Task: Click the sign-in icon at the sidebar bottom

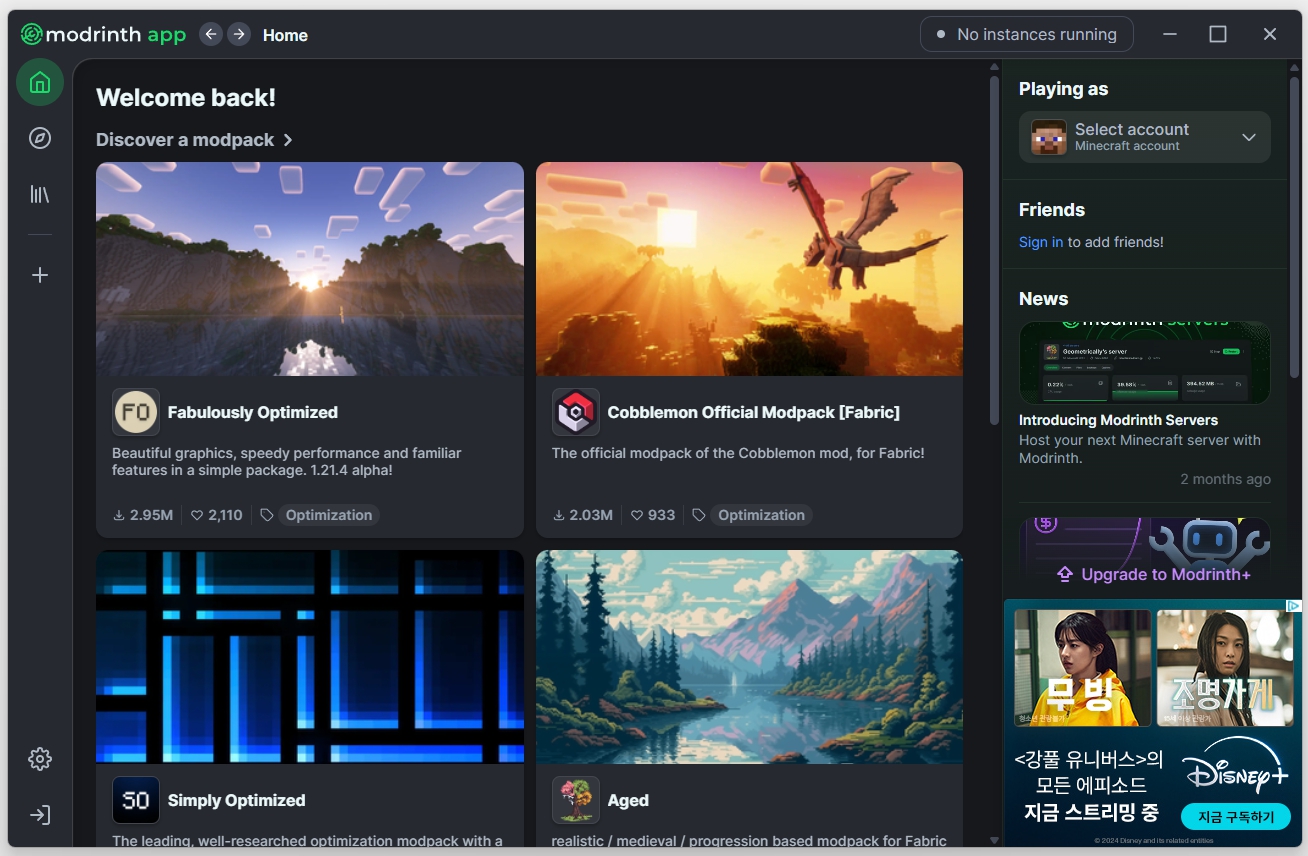Action: (40, 815)
